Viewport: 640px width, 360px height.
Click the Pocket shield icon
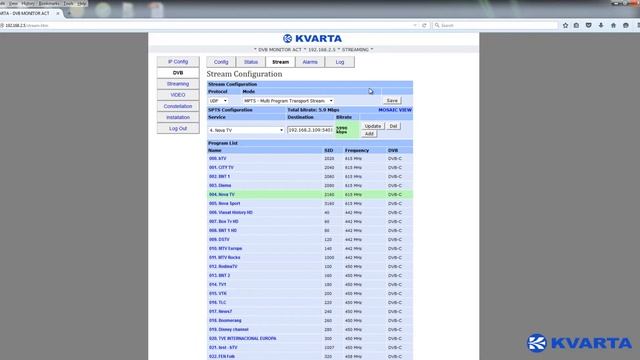589,25
